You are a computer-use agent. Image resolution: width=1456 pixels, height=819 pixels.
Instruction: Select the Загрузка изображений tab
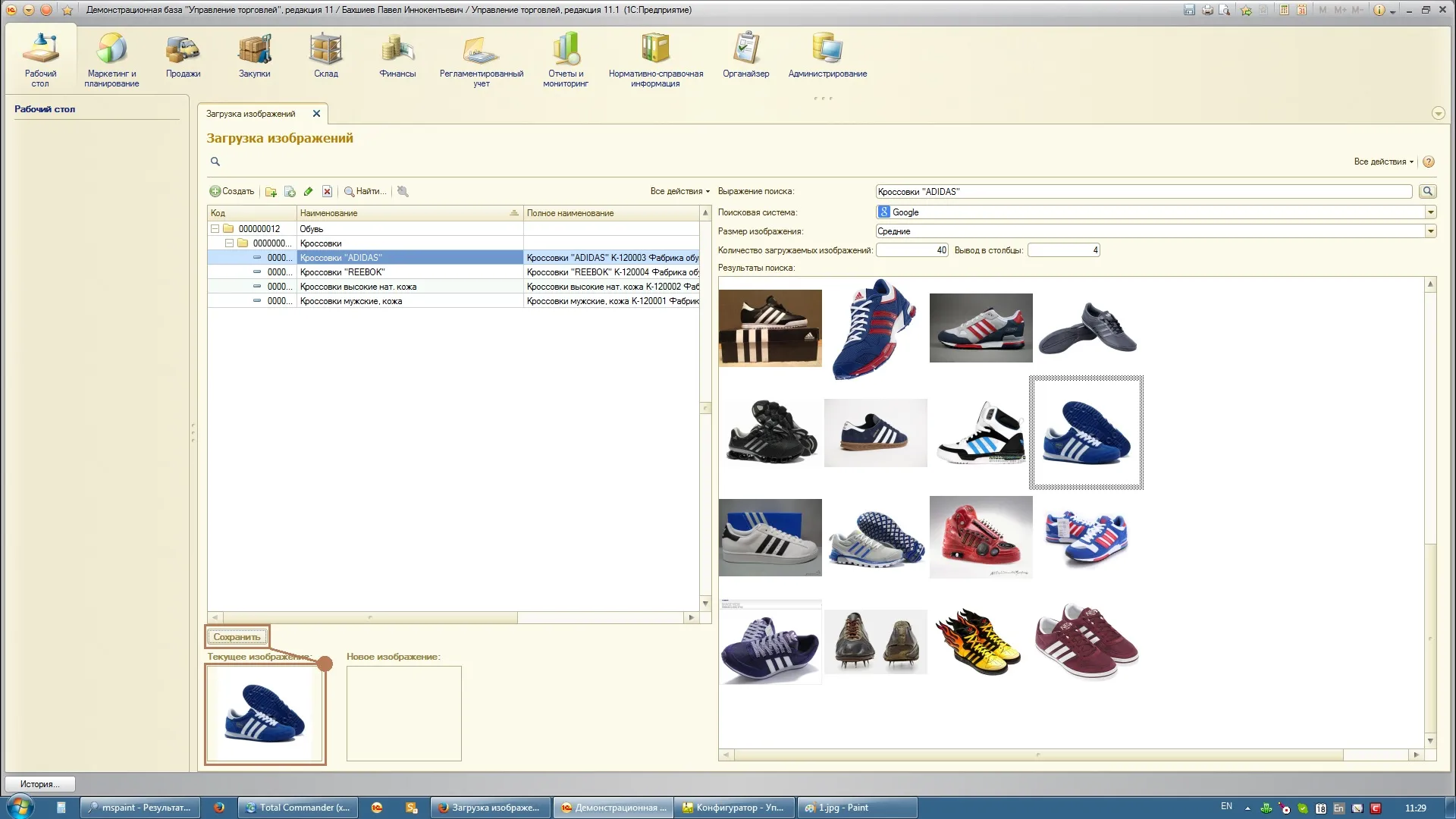click(251, 114)
